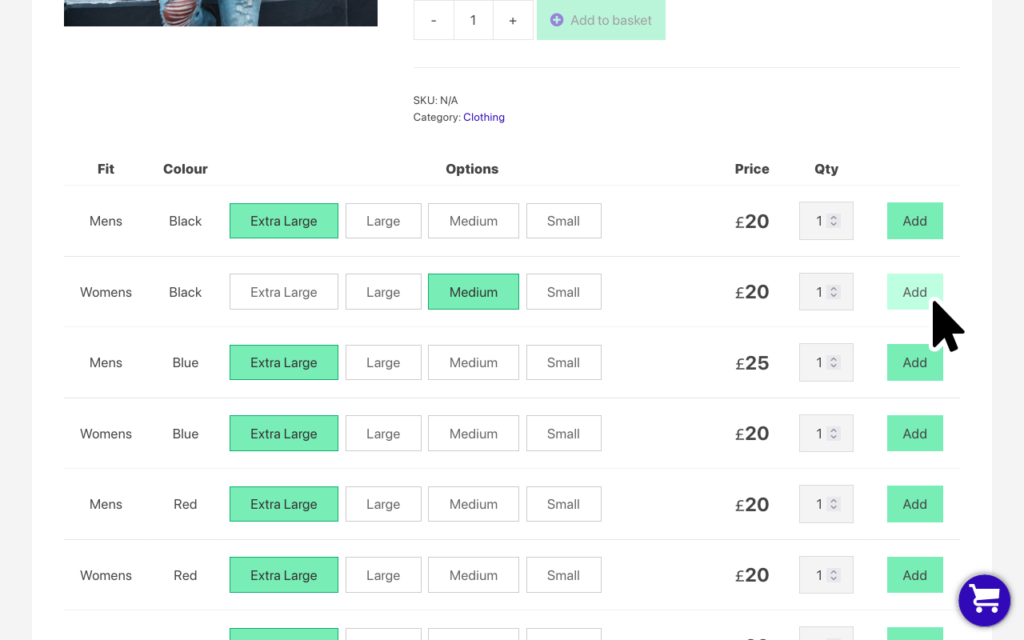Pick Small for Womens Black

coord(564,292)
